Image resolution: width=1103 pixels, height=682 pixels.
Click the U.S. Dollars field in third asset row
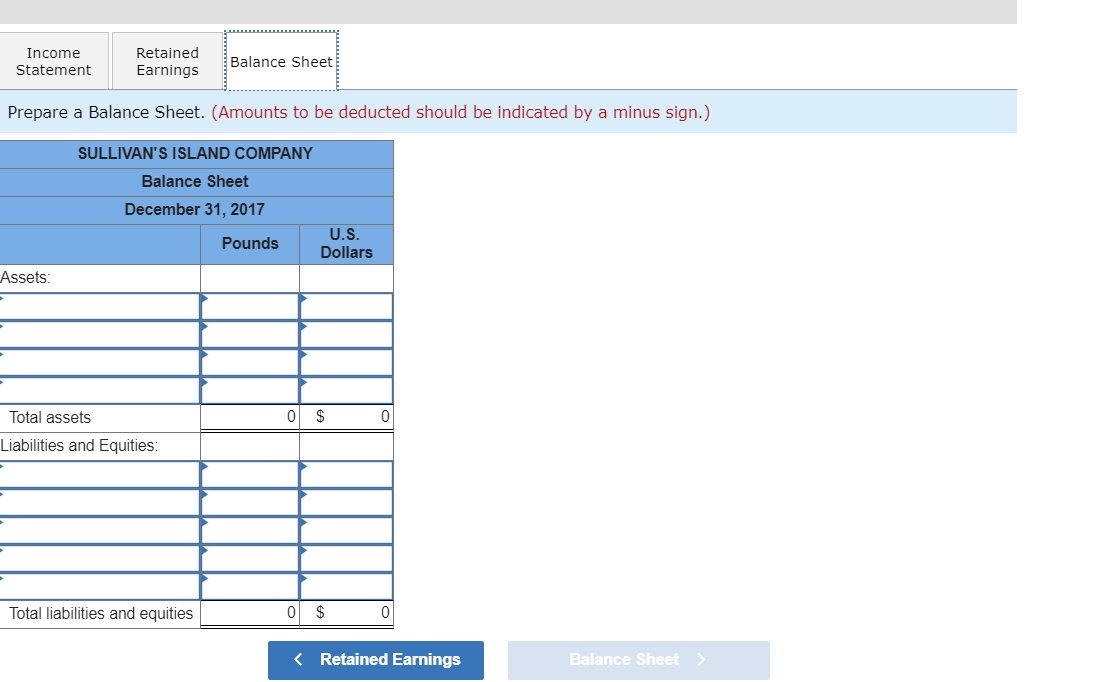point(347,363)
